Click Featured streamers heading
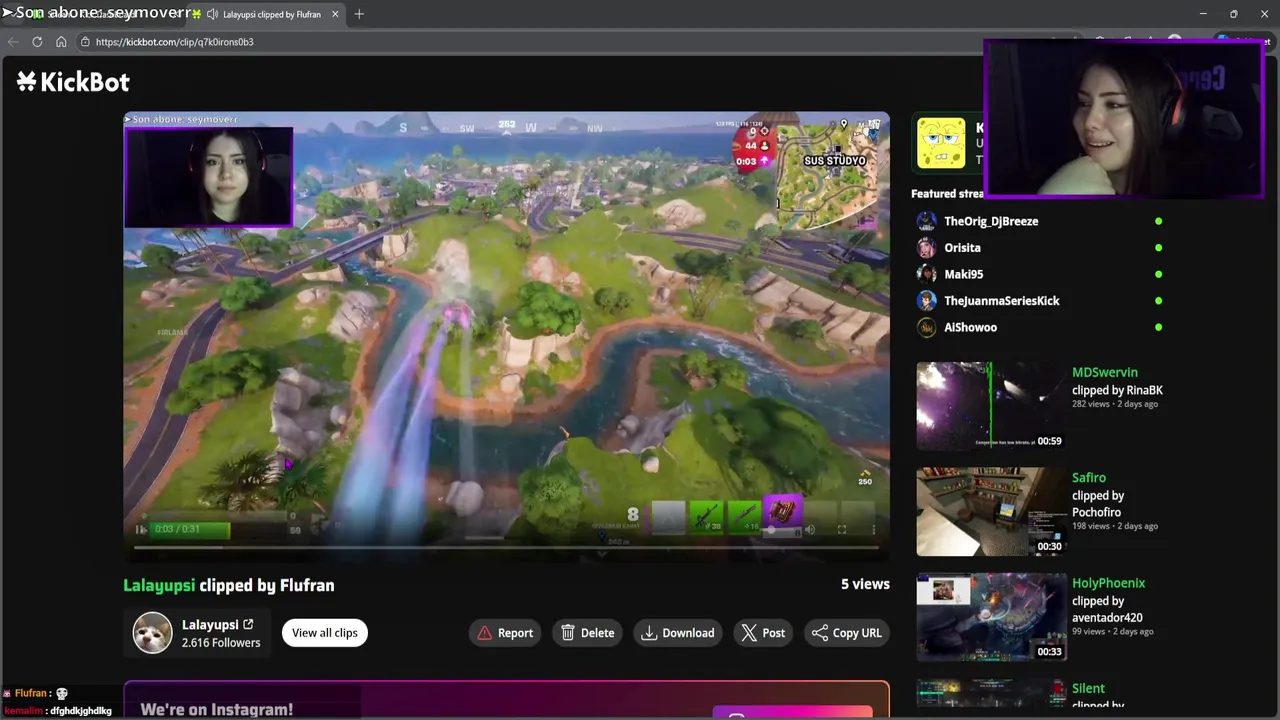This screenshot has width=1280, height=720. [947, 194]
